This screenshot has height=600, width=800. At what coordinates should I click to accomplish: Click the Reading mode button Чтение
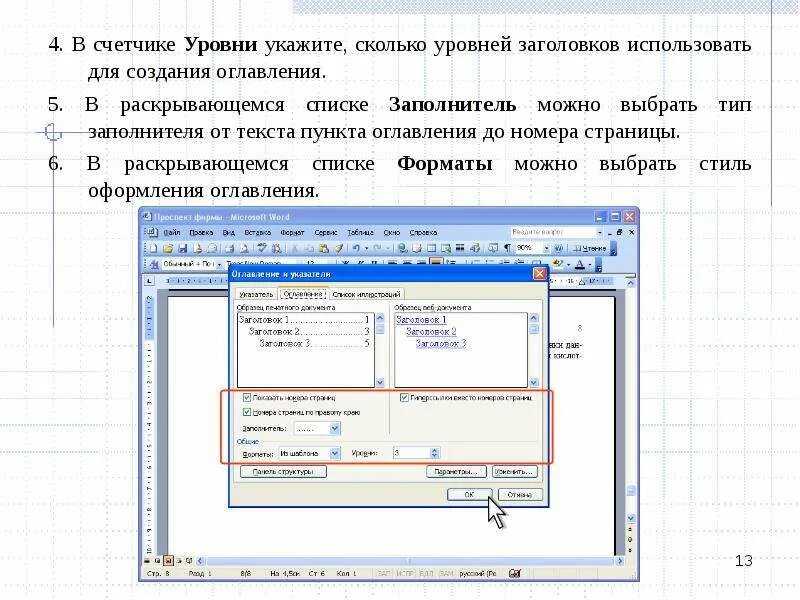(x=590, y=248)
